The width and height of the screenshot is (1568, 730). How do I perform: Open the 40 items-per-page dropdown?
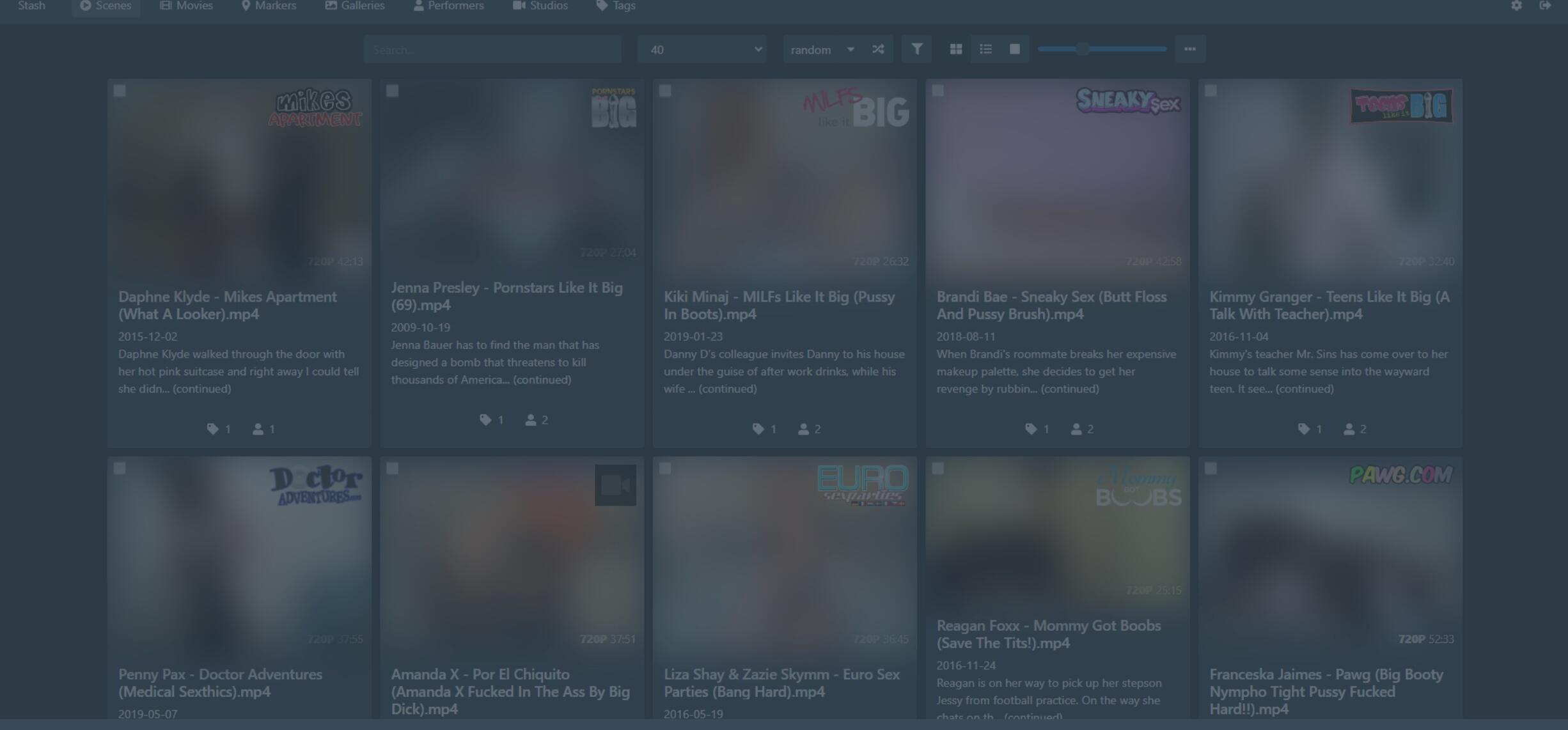coord(702,49)
